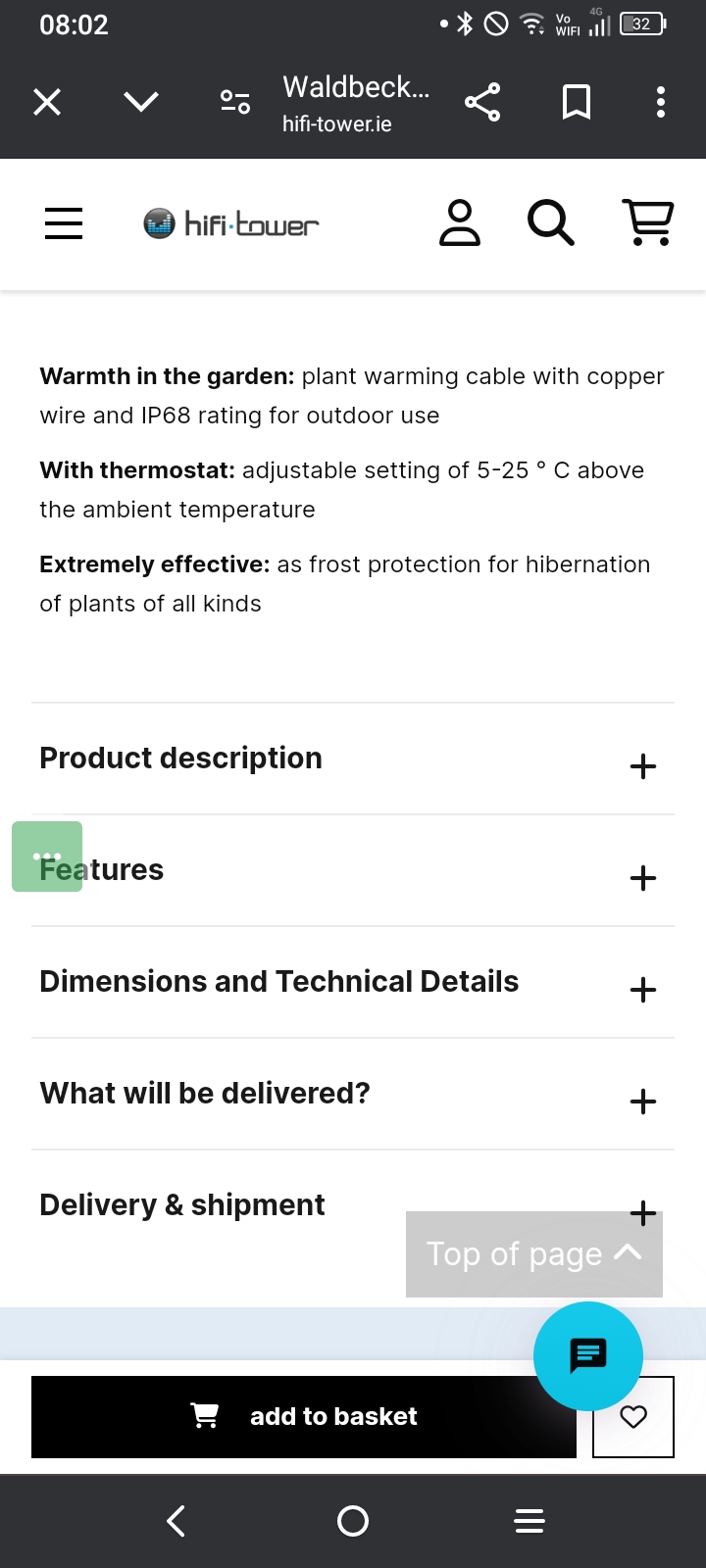Tap the search magnifier icon
This screenshot has width=706, height=1568.
click(x=550, y=223)
